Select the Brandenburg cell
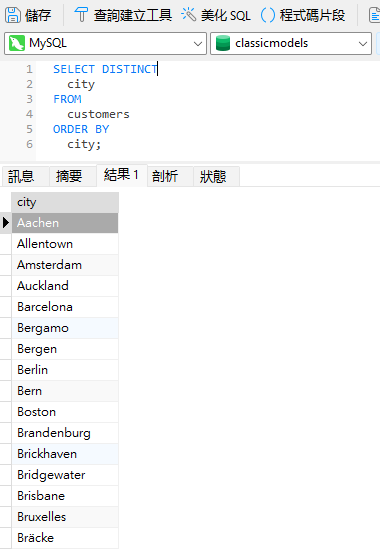The width and height of the screenshot is (380, 553). [65, 433]
